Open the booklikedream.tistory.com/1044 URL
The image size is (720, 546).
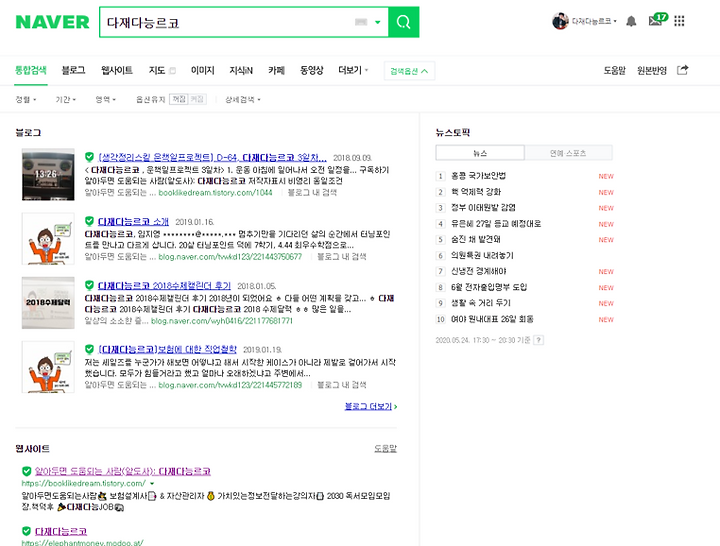tap(215, 192)
